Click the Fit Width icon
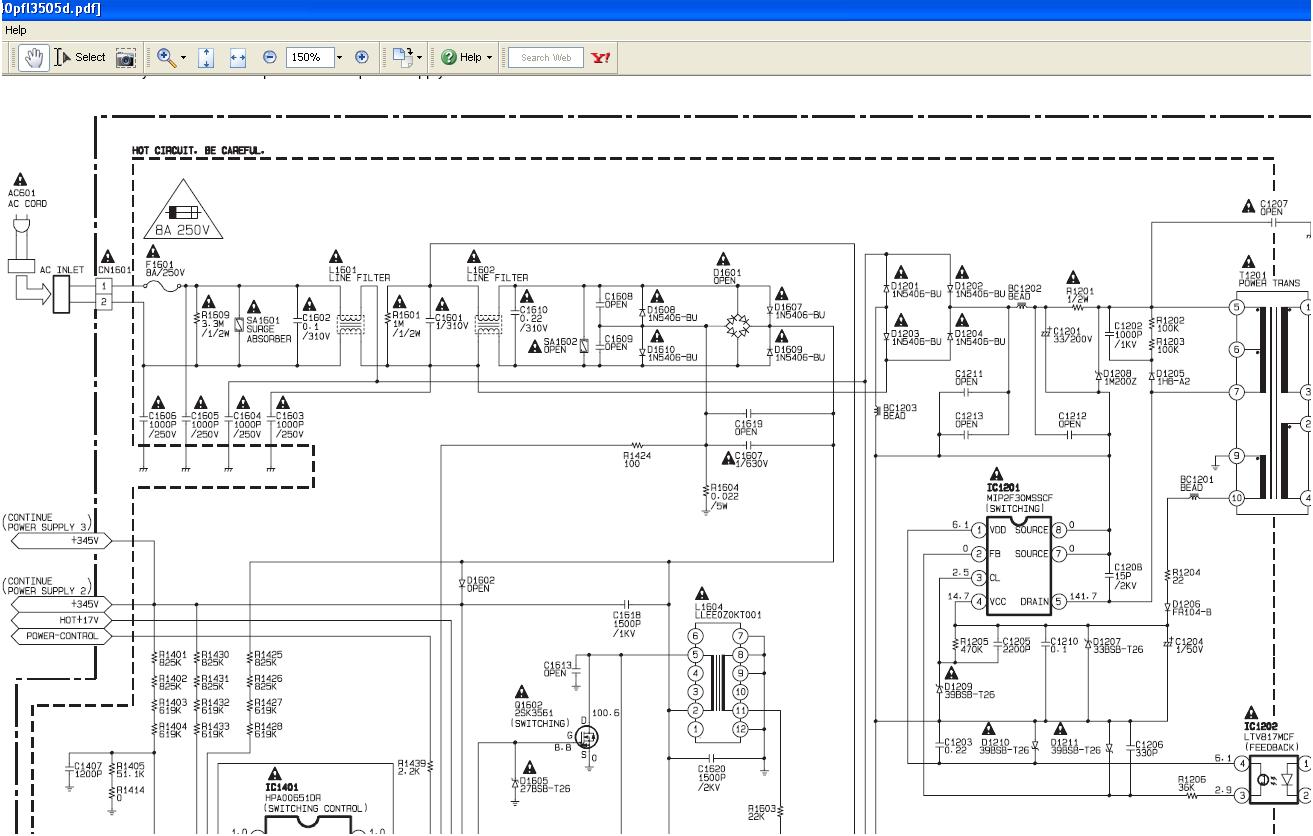Image resolution: width=1313 pixels, height=836 pixels. [237, 58]
